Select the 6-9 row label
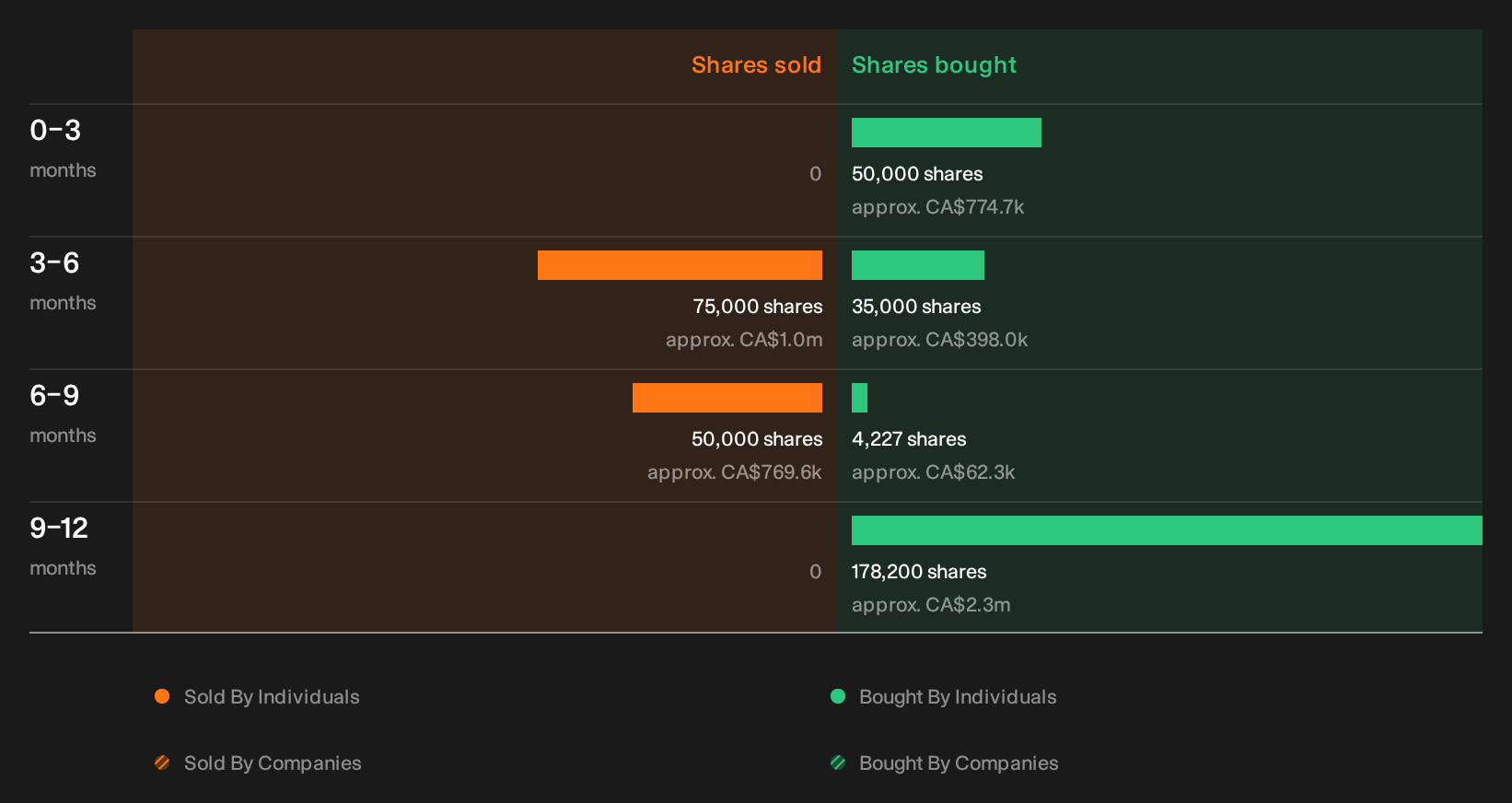The image size is (1512, 803). (x=54, y=396)
